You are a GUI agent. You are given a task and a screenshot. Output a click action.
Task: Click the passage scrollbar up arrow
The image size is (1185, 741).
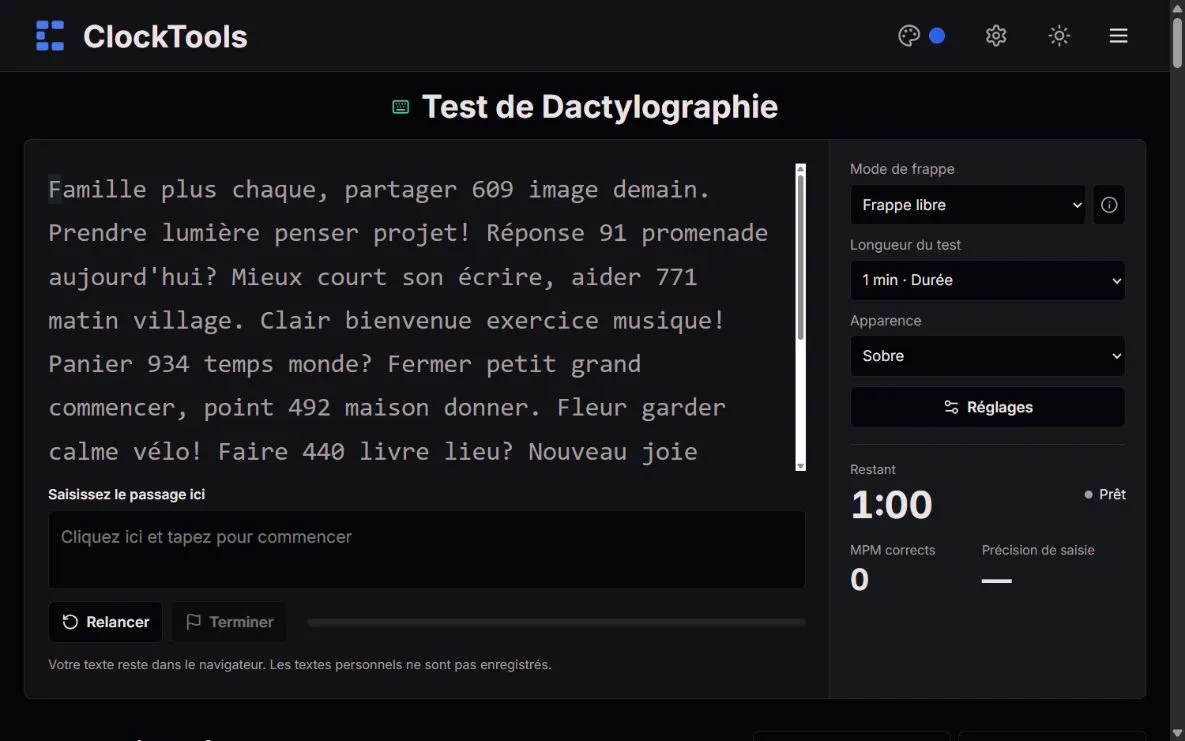click(800, 169)
